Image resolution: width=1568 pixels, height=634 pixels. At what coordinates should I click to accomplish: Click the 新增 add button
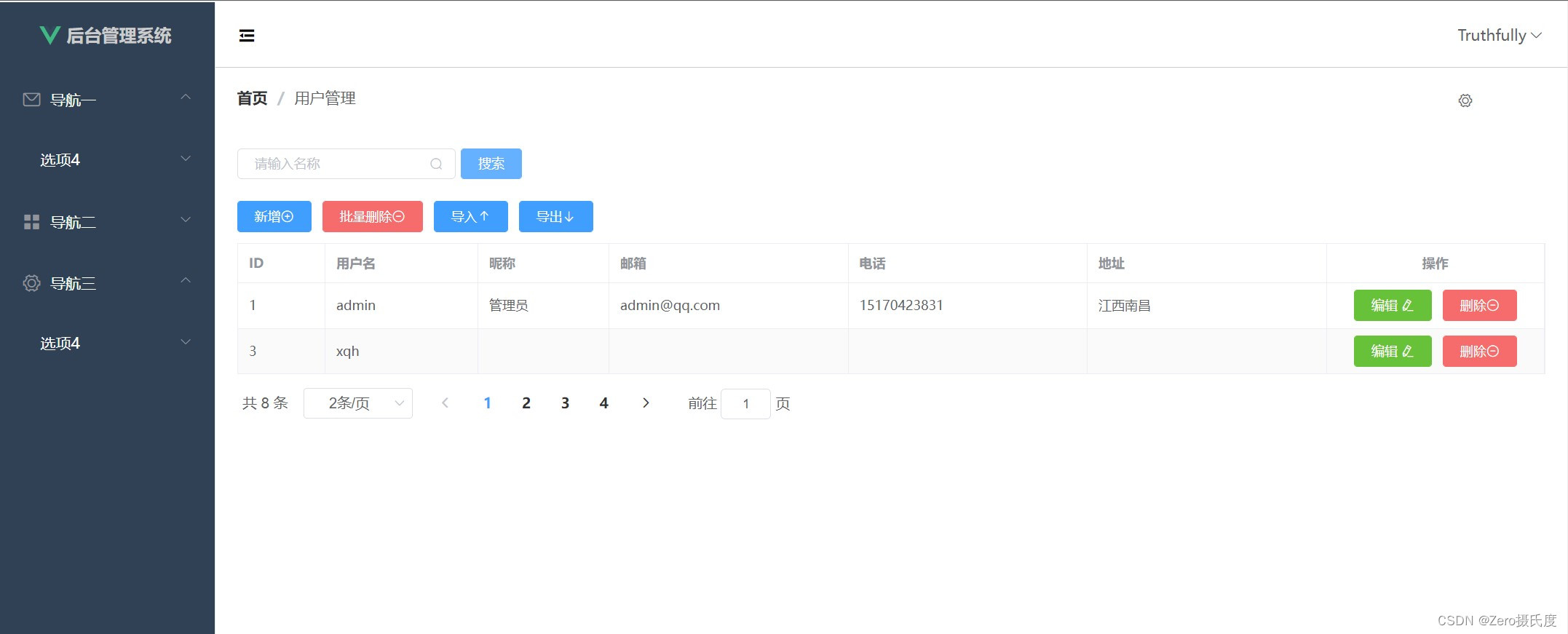point(274,216)
